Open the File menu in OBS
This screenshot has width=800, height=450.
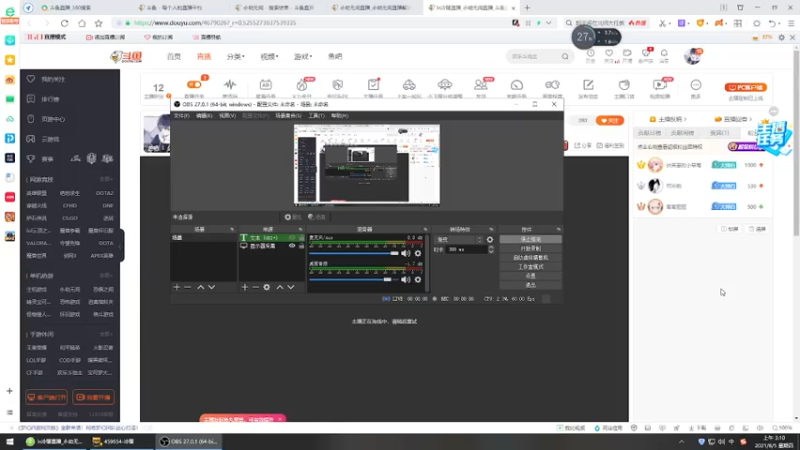pos(182,116)
